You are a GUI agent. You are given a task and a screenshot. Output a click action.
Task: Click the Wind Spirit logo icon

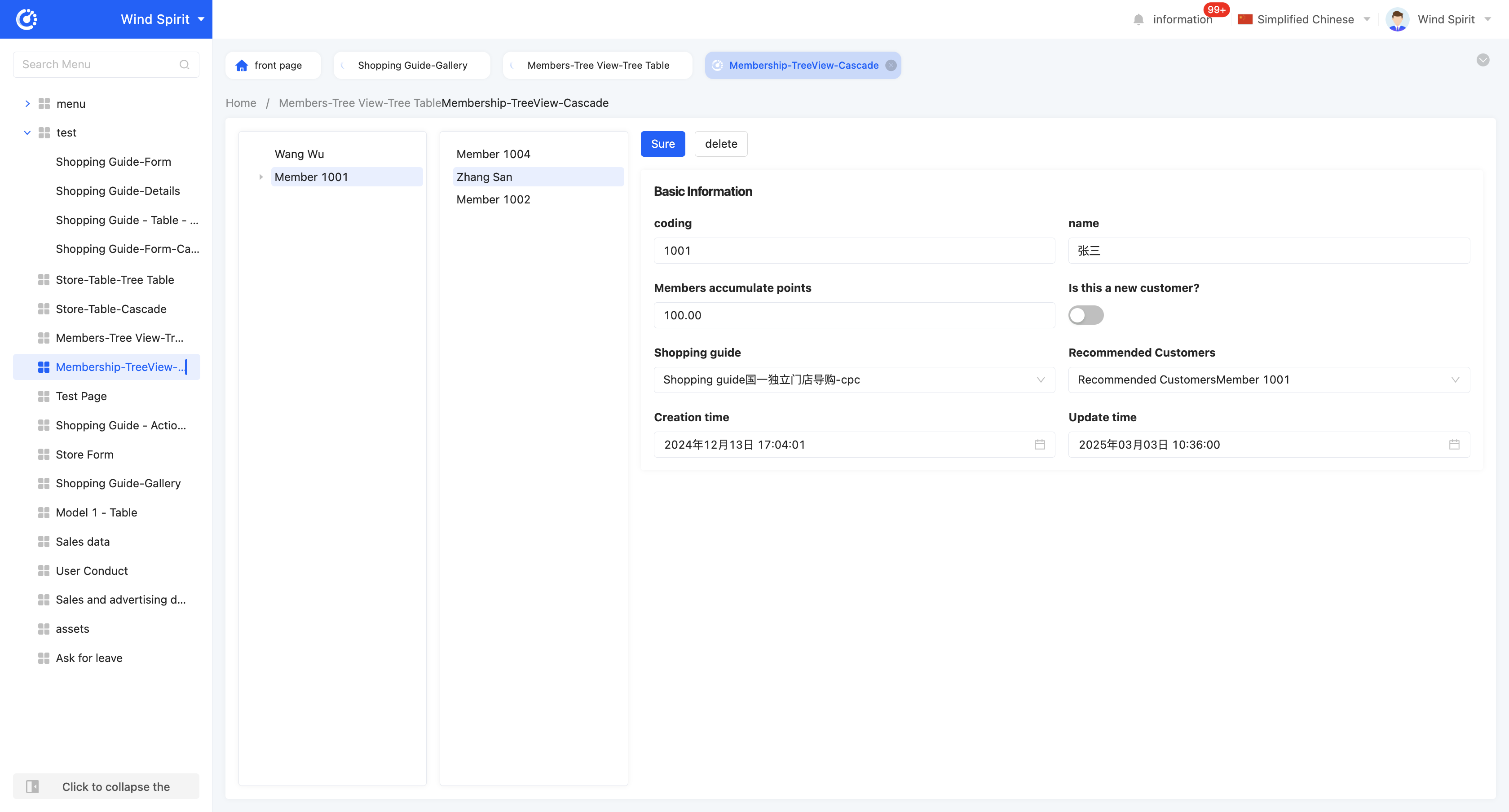[26, 19]
